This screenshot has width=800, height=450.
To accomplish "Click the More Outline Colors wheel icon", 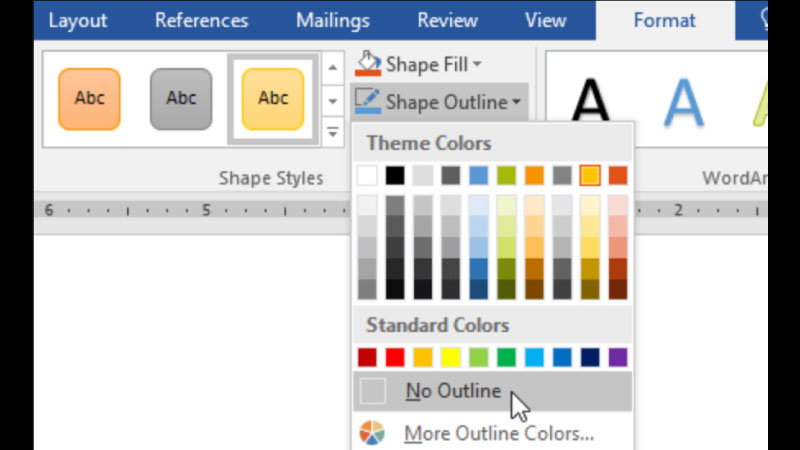I will click(x=372, y=434).
